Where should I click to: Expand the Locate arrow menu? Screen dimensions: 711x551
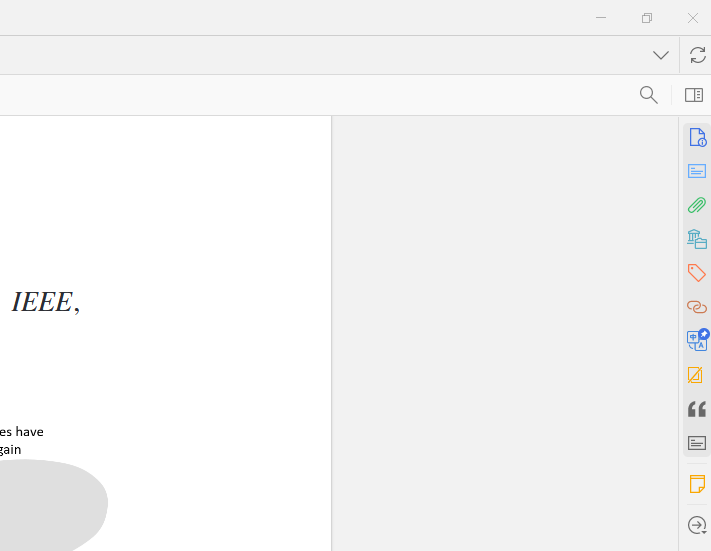point(697,525)
